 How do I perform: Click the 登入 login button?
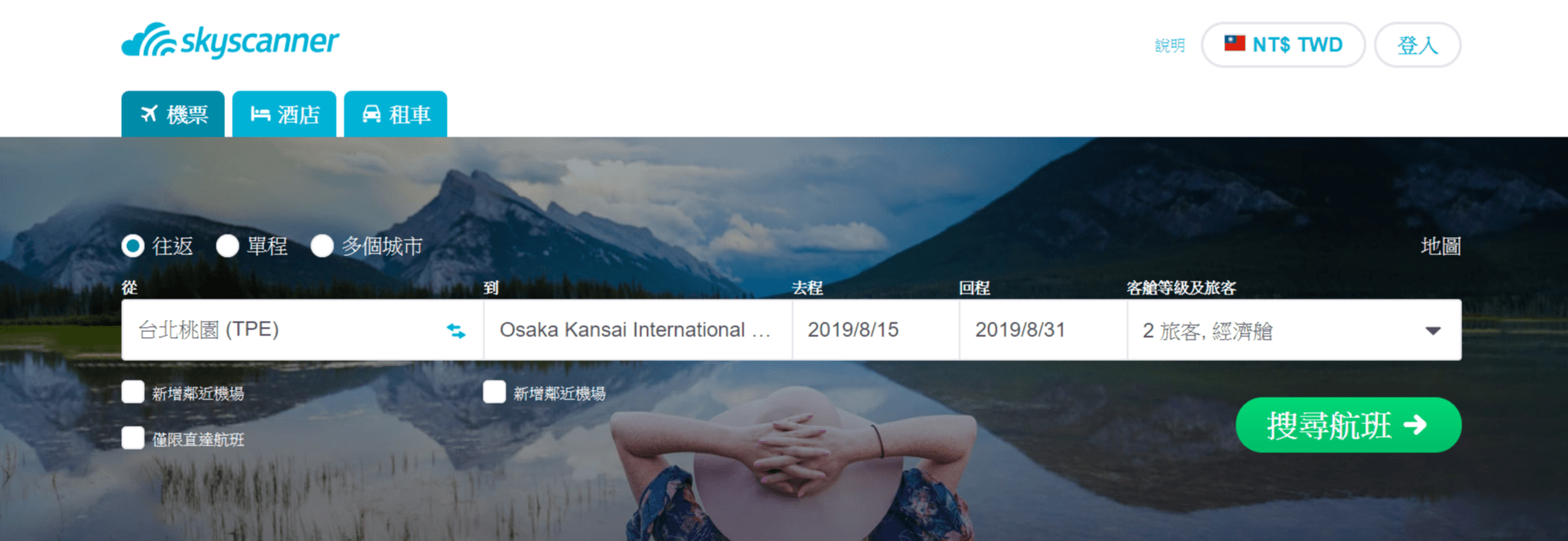click(1418, 44)
